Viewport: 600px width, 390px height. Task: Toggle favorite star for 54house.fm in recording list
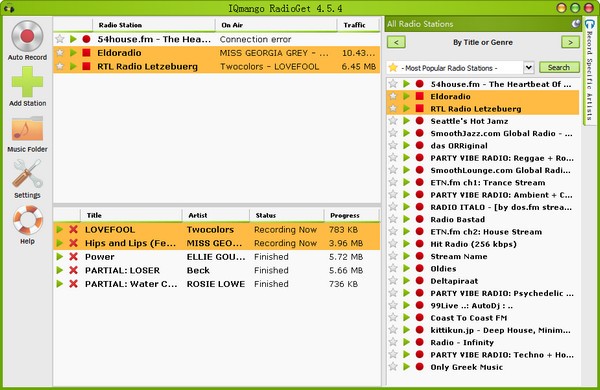click(x=60, y=39)
